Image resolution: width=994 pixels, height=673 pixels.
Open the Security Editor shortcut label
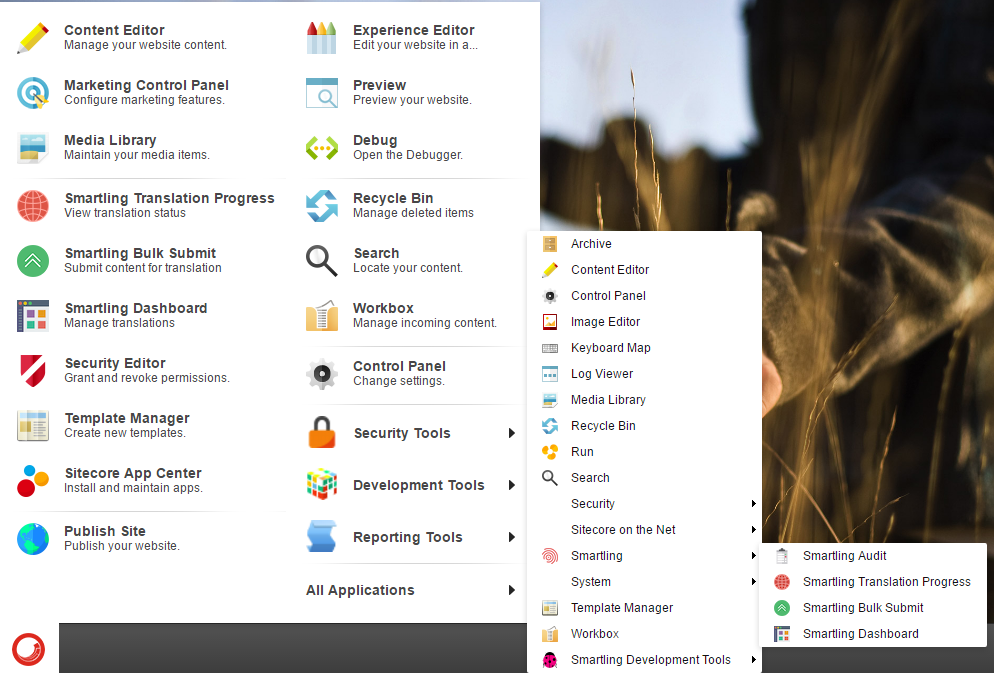pyautogui.click(x=115, y=363)
